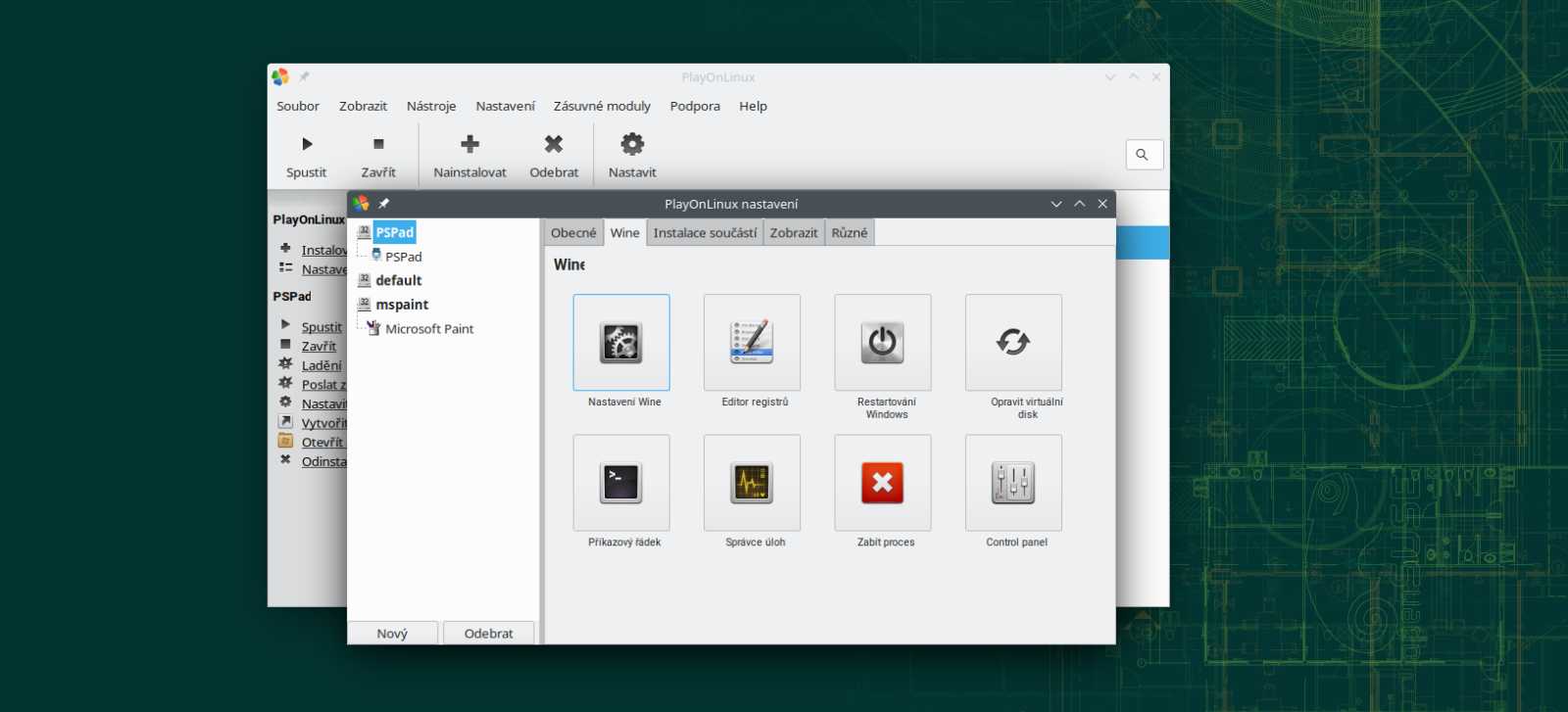Open the Nastavení menu
1568x712 pixels.
click(505, 106)
